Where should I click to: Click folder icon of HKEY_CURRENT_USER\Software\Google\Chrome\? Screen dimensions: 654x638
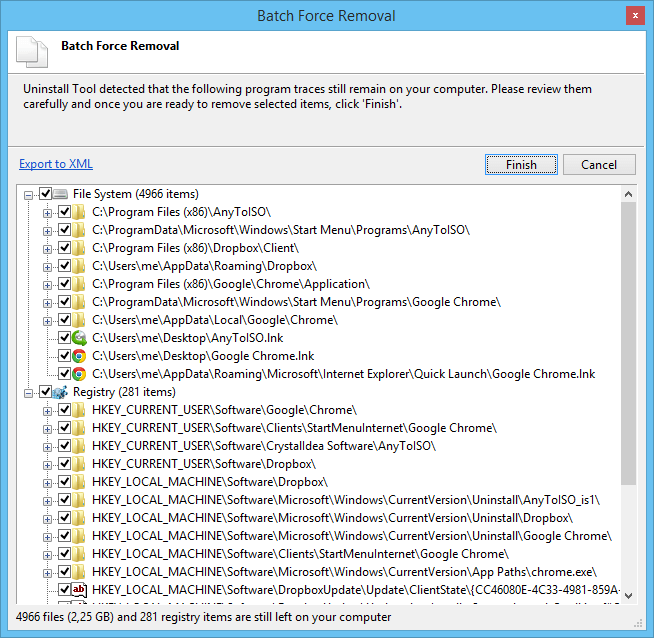79,410
